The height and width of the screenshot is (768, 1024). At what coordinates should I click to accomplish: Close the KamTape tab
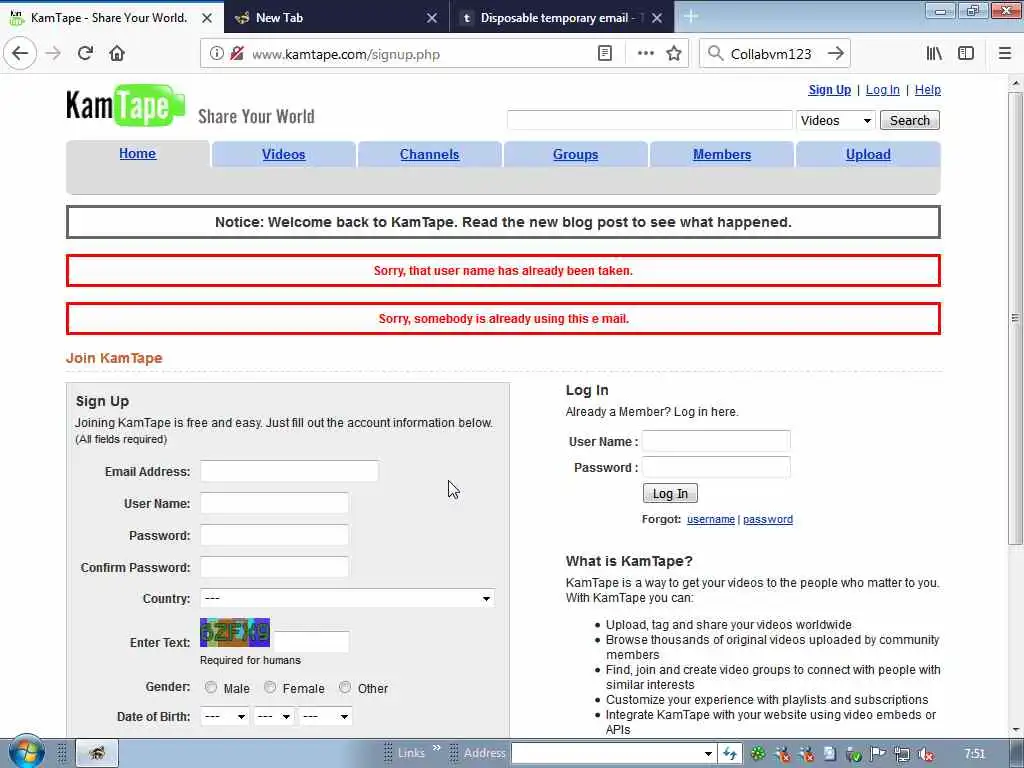coord(207,18)
